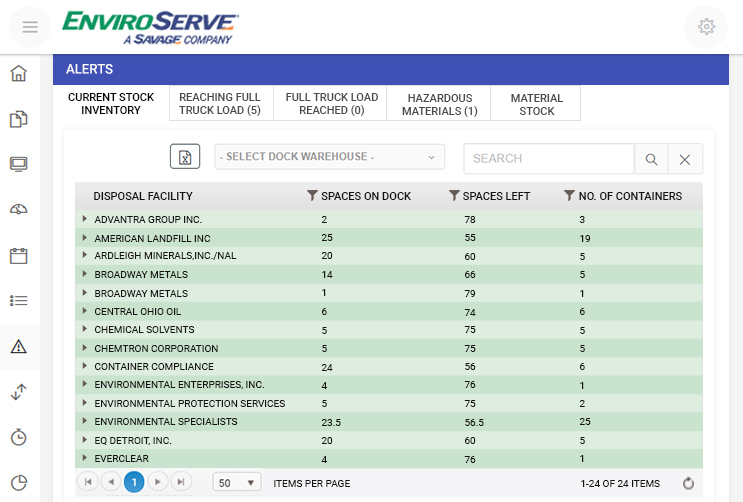
Task: Sort by Spaces On Dock header text
Action: 366,196
